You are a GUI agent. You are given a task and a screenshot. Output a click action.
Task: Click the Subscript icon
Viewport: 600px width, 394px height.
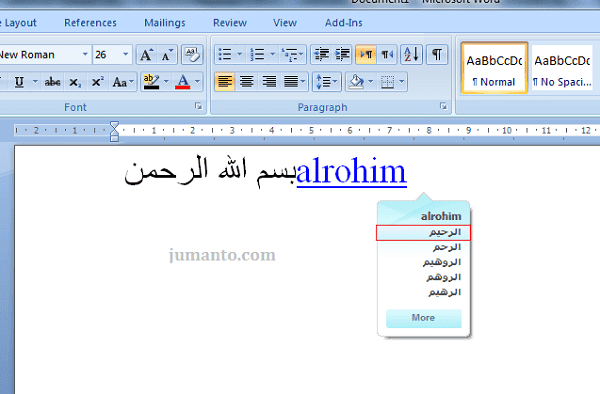(x=75, y=82)
